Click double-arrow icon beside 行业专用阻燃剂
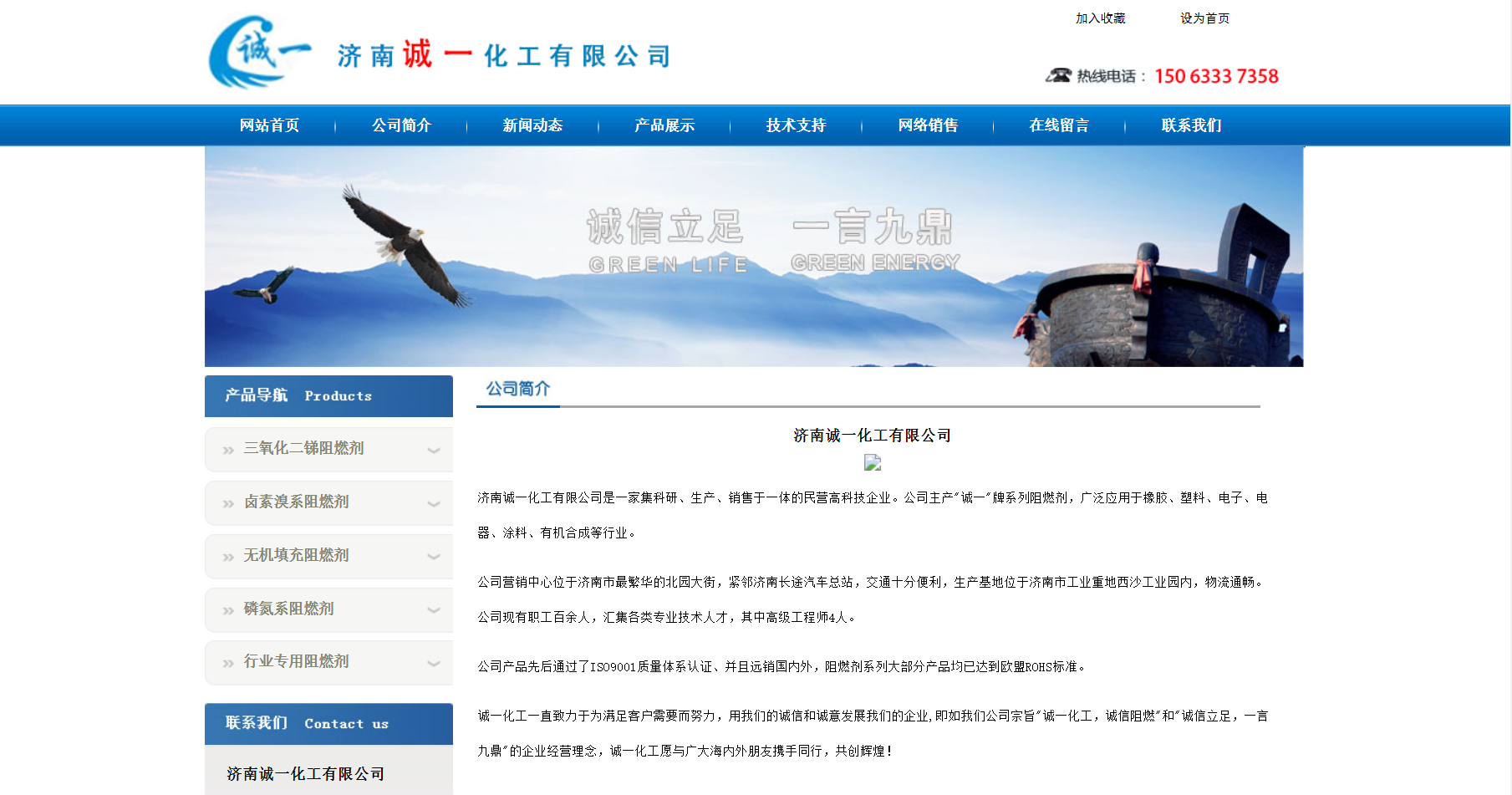Image resolution: width=1512 pixels, height=795 pixels. coord(228,664)
